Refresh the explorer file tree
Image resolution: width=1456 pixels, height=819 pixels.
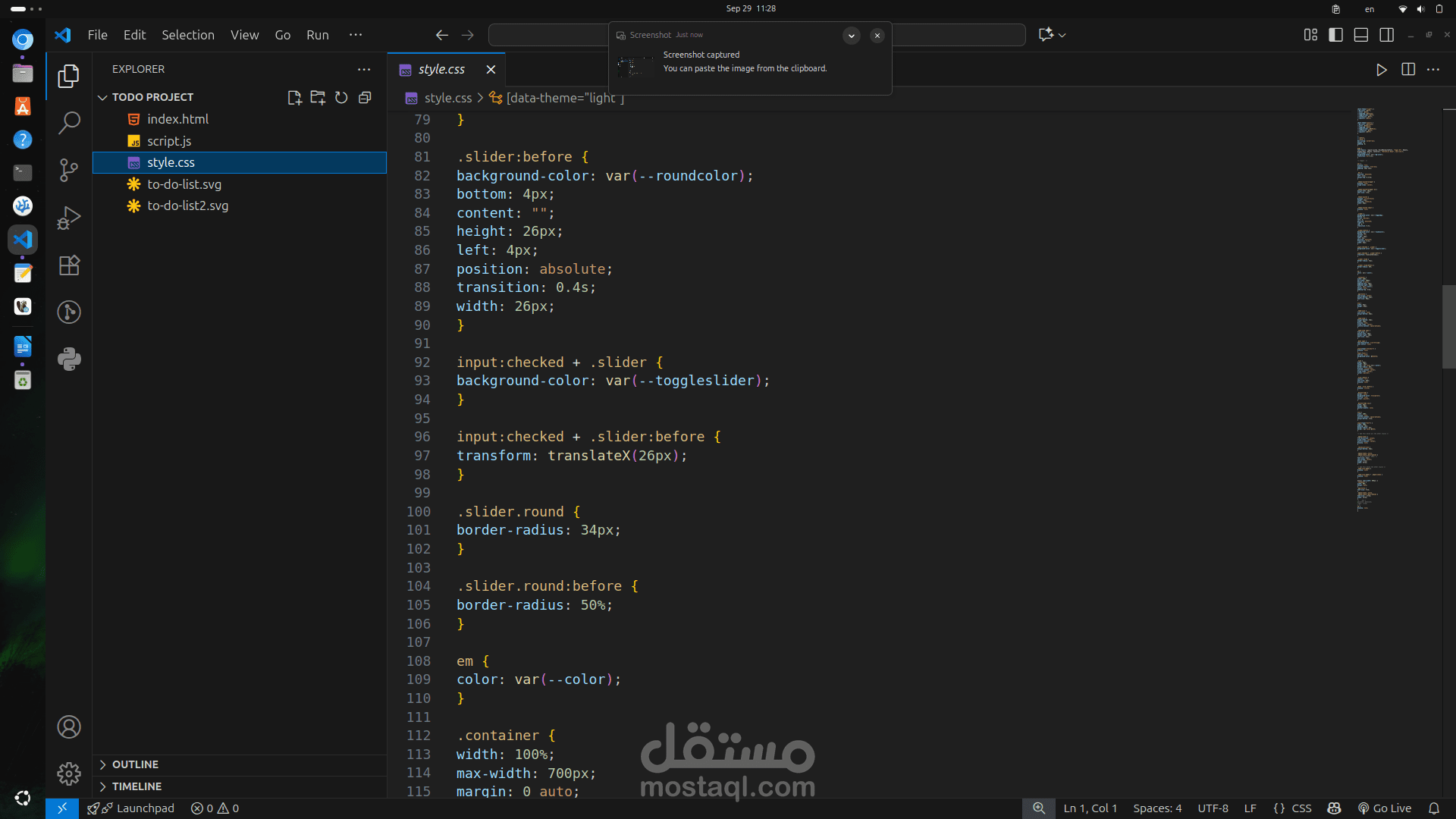tap(341, 97)
